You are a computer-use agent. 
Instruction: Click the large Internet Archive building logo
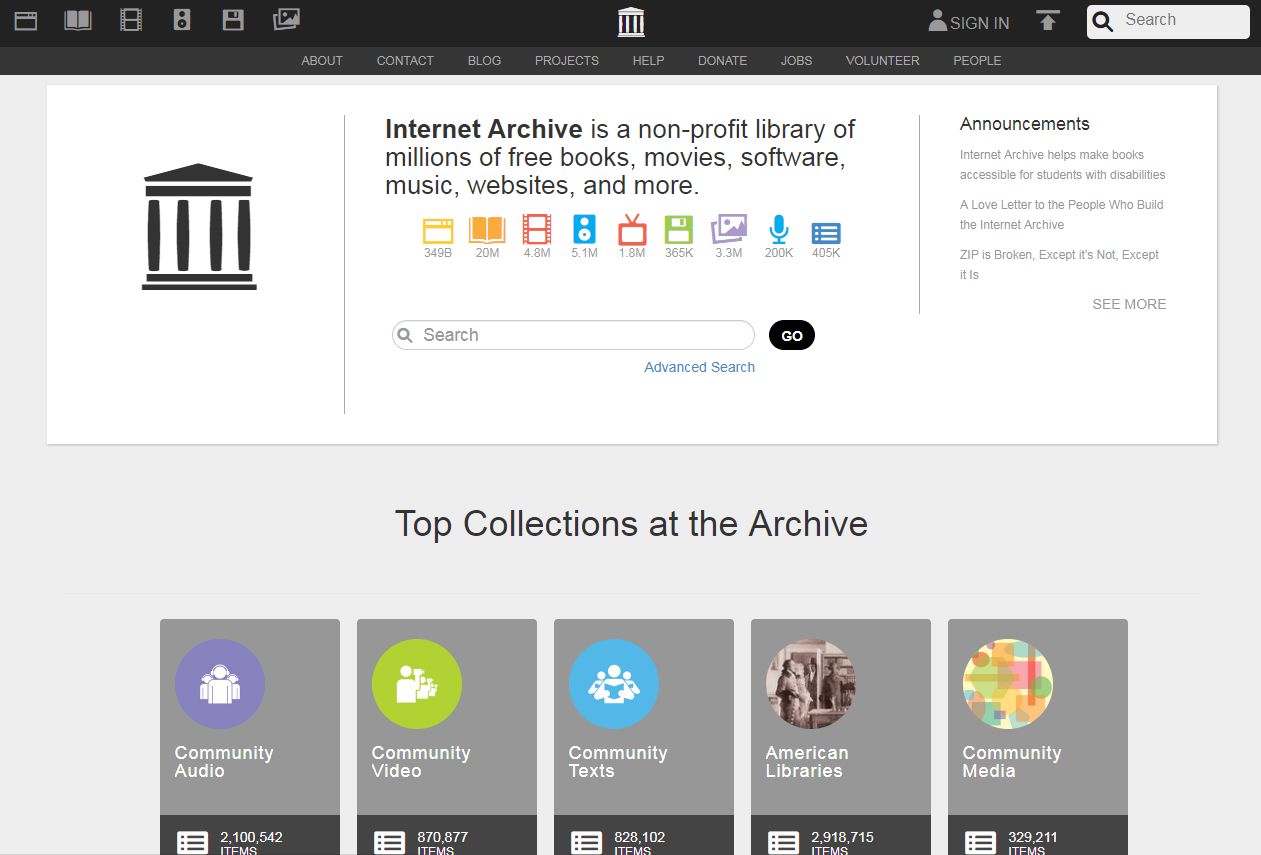[x=199, y=227]
